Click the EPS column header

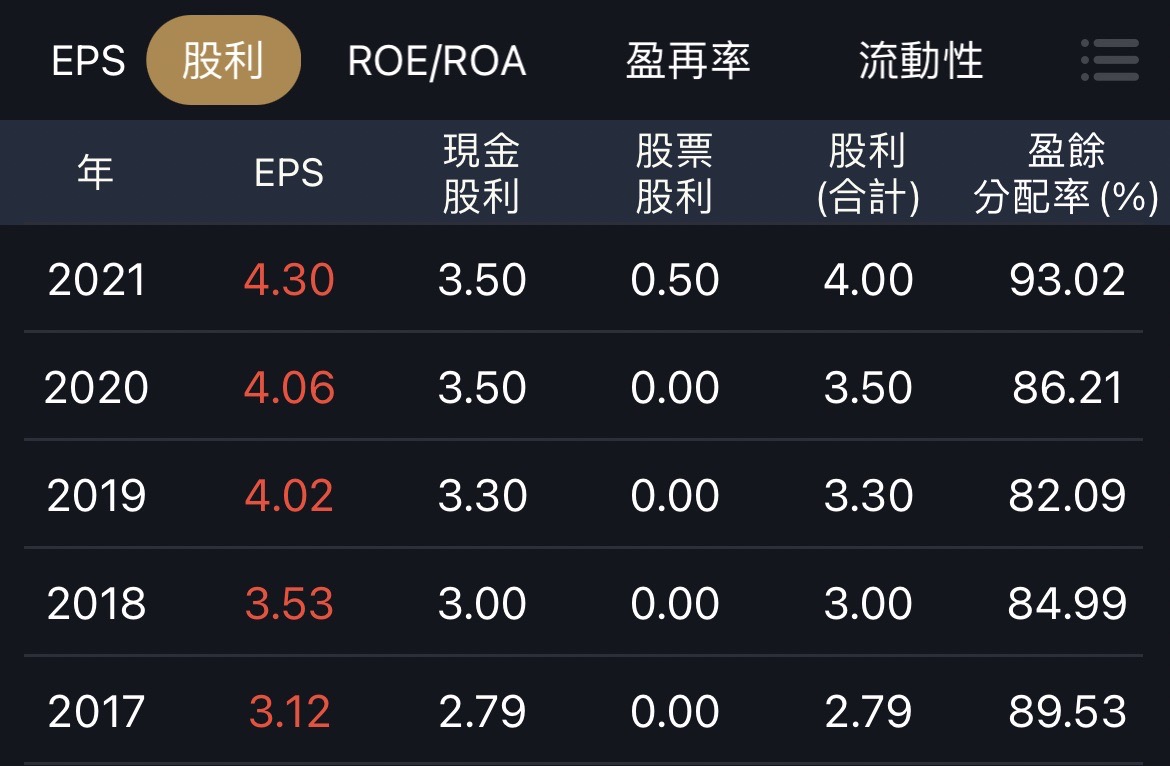pyautogui.click(x=289, y=173)
